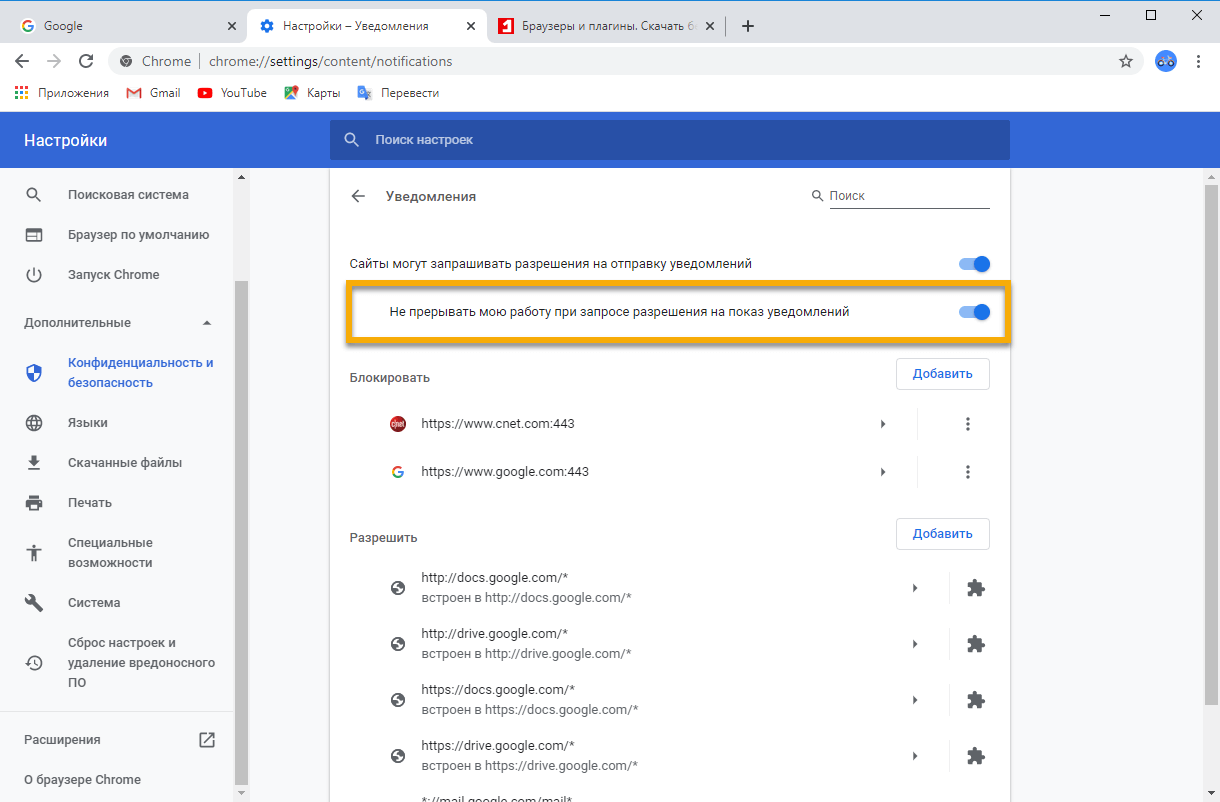Focus the Поиск настроек search field
The height and width of the screenshot is (802, 1220).
pyautogui.click(x=670, y=140)
